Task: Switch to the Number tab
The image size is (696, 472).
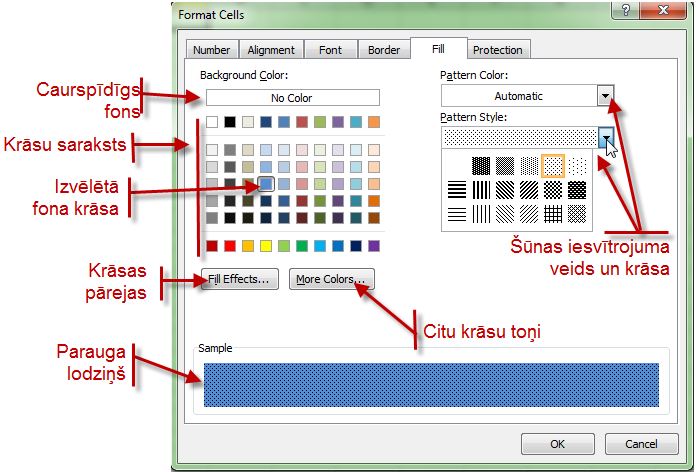Action: coord(211,50)
